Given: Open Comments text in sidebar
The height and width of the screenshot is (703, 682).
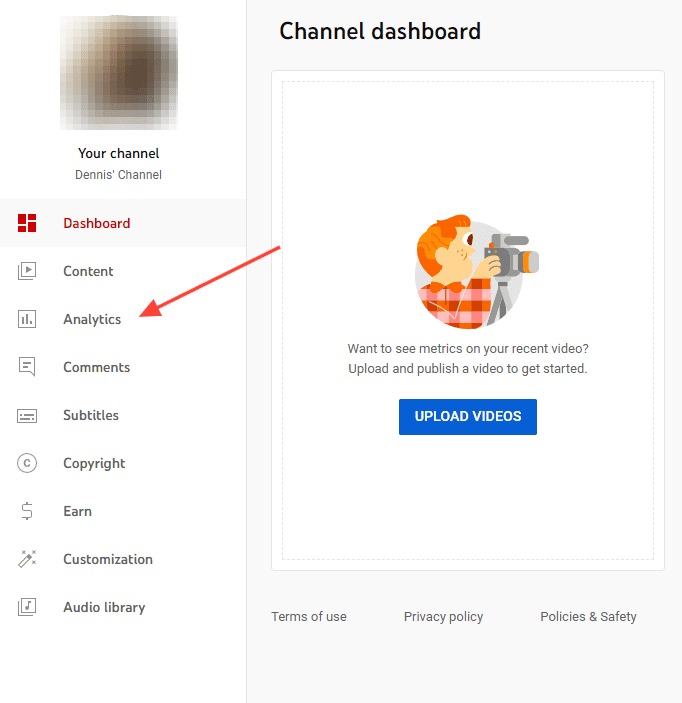Looking at the screenshot, I should tap(97, 367).
